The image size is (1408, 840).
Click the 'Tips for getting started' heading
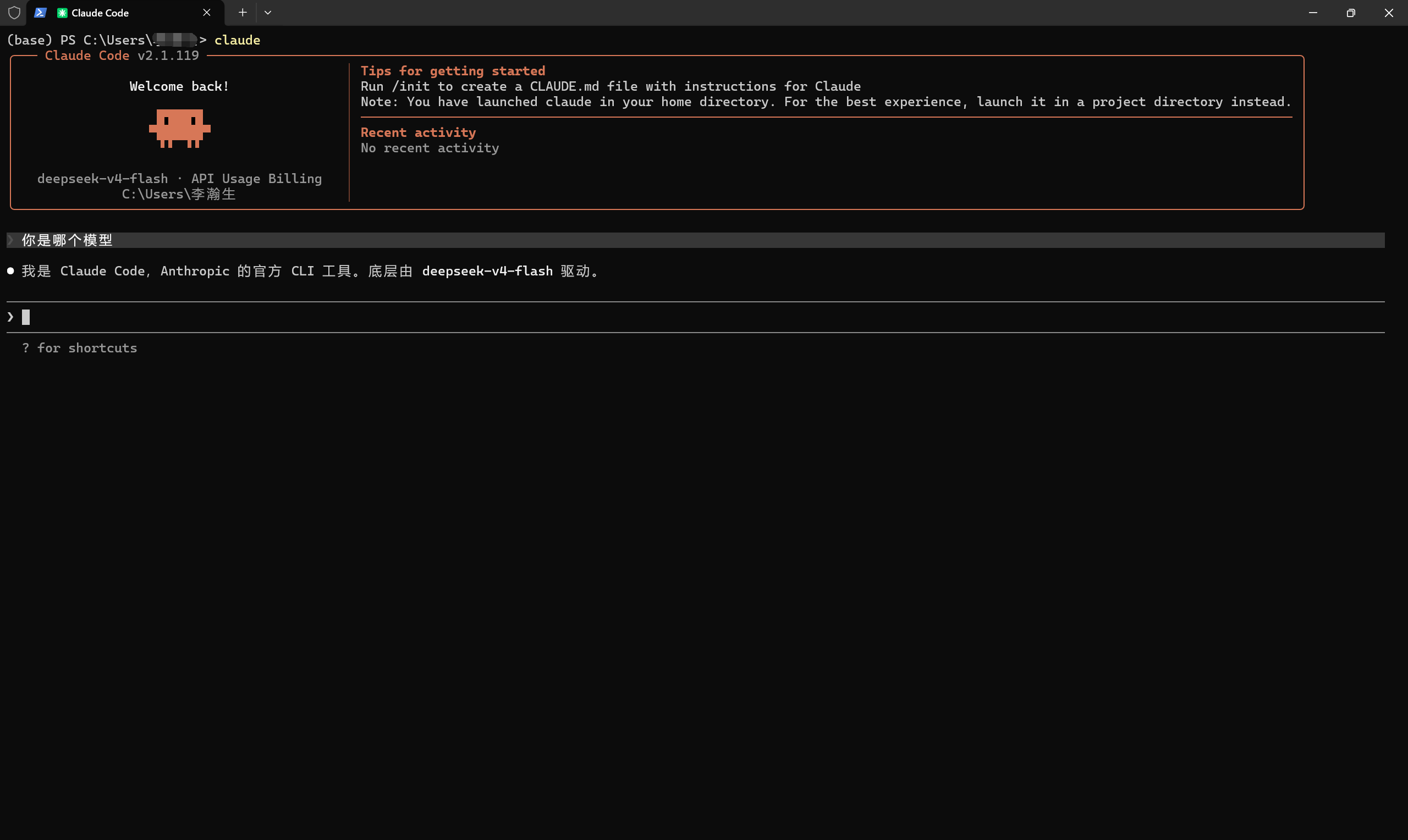pyautogui.click(x=452, y=71)
